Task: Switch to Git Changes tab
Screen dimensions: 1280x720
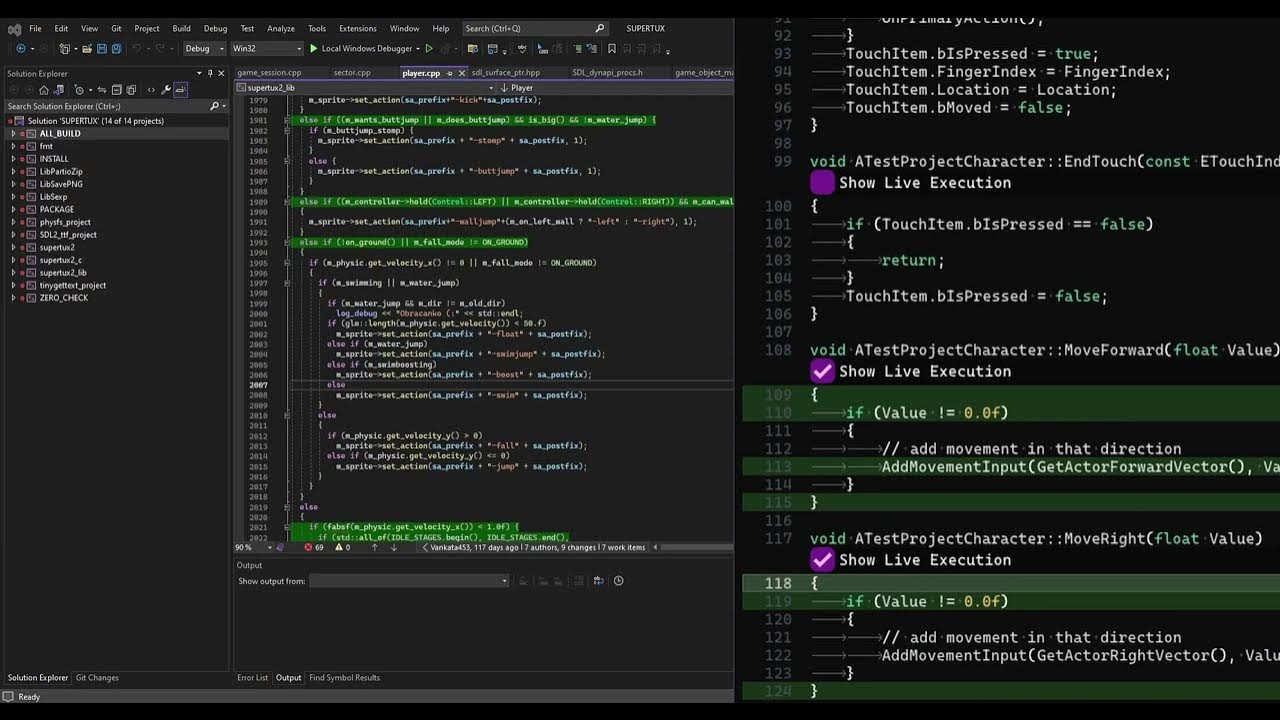Action: coord(97,678)
